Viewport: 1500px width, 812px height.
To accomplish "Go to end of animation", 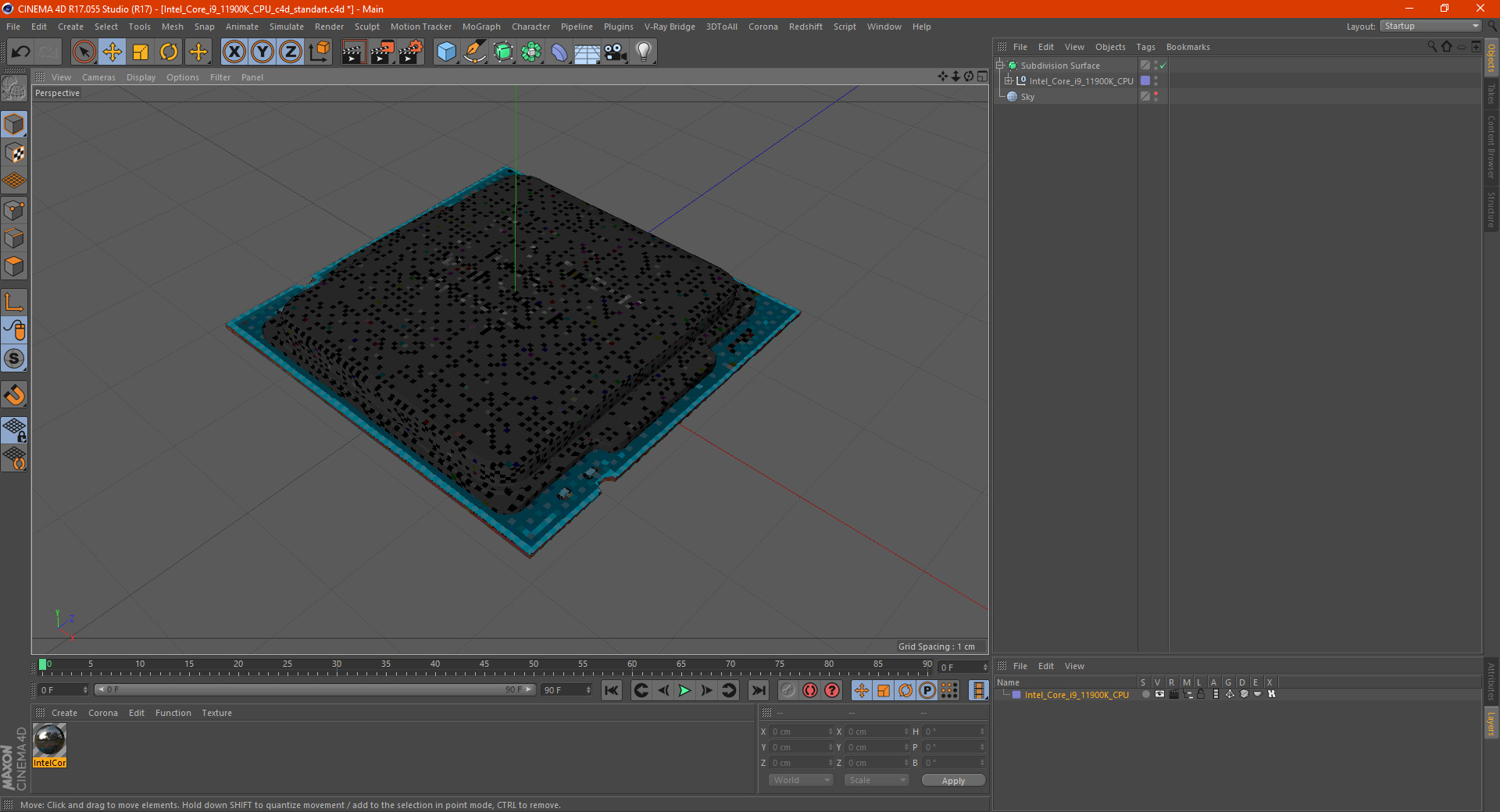I will [x=758, y=690].
